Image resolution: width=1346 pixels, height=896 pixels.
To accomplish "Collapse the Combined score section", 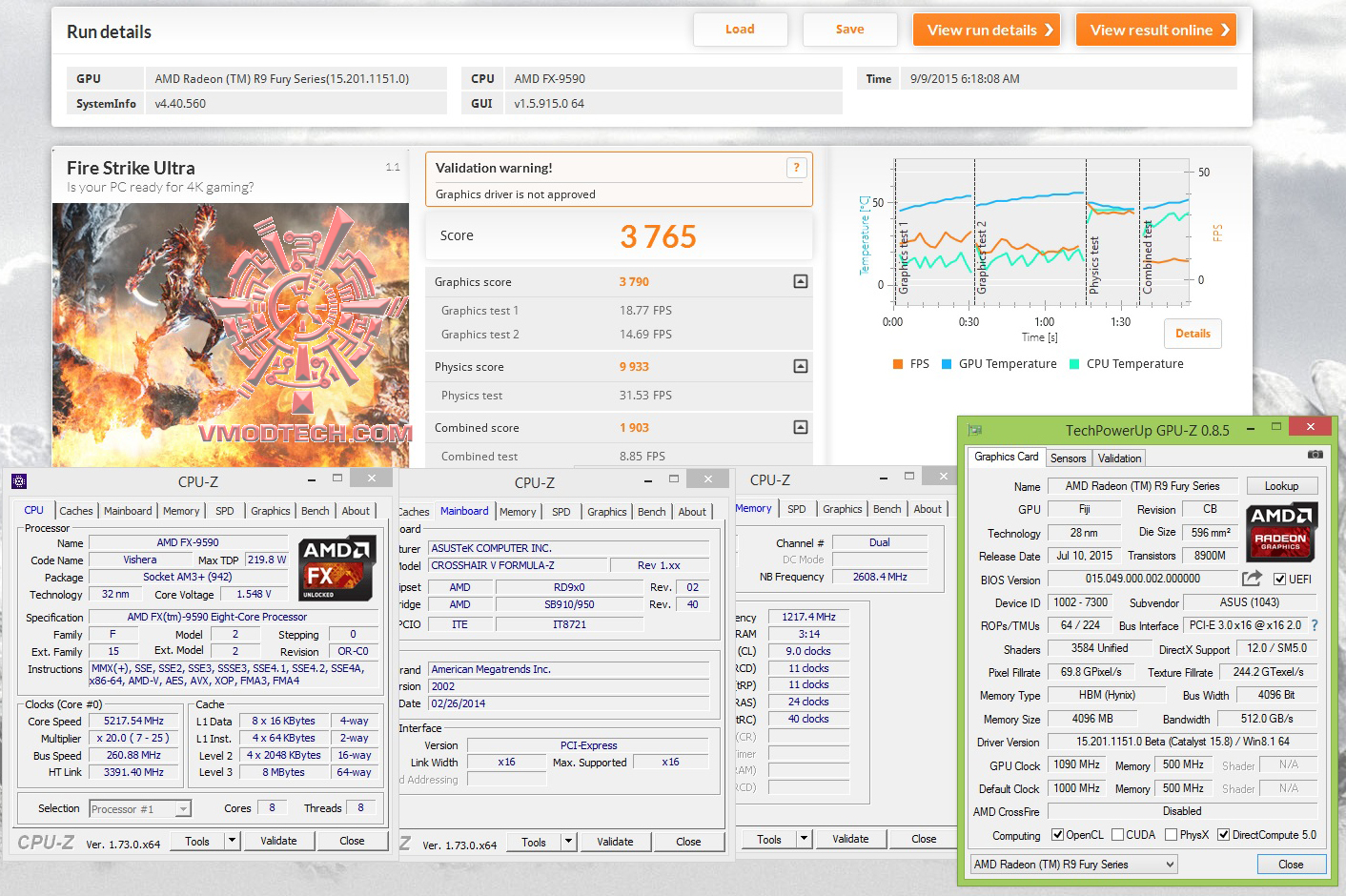I will 801,427.
